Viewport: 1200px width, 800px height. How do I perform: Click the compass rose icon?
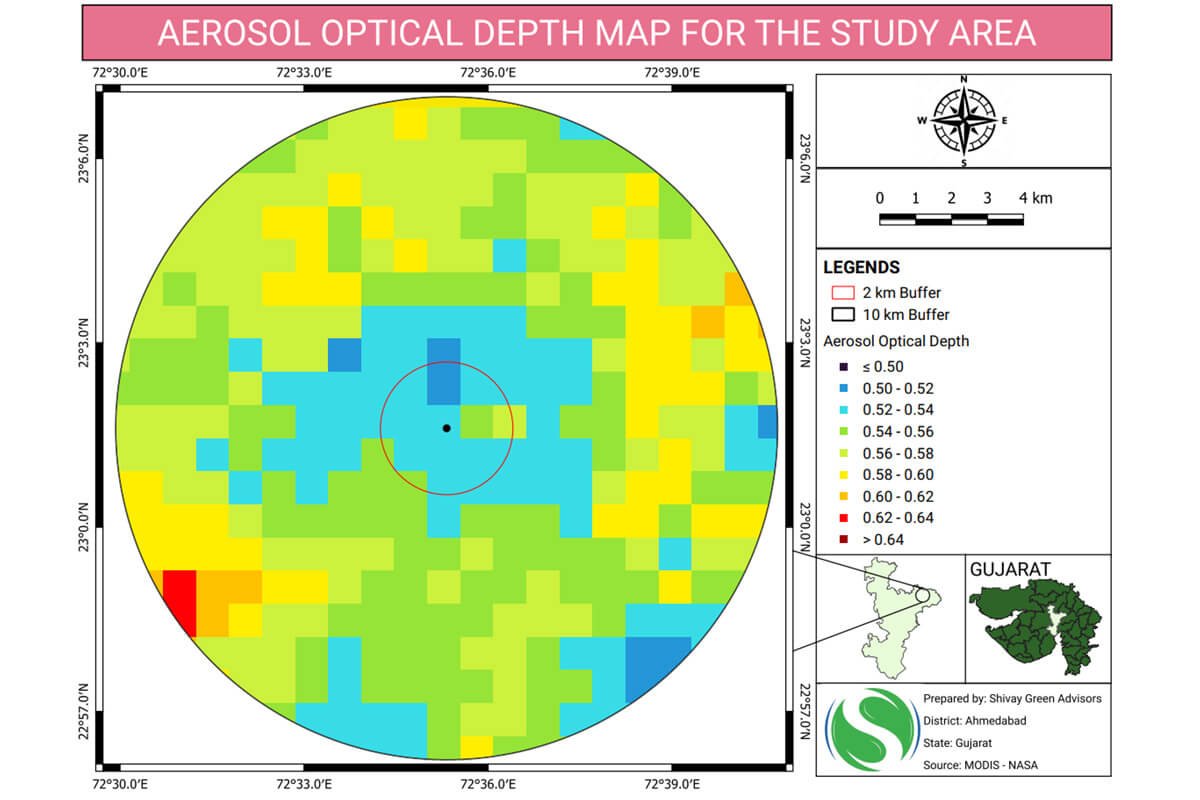click(x=964, y=120)
